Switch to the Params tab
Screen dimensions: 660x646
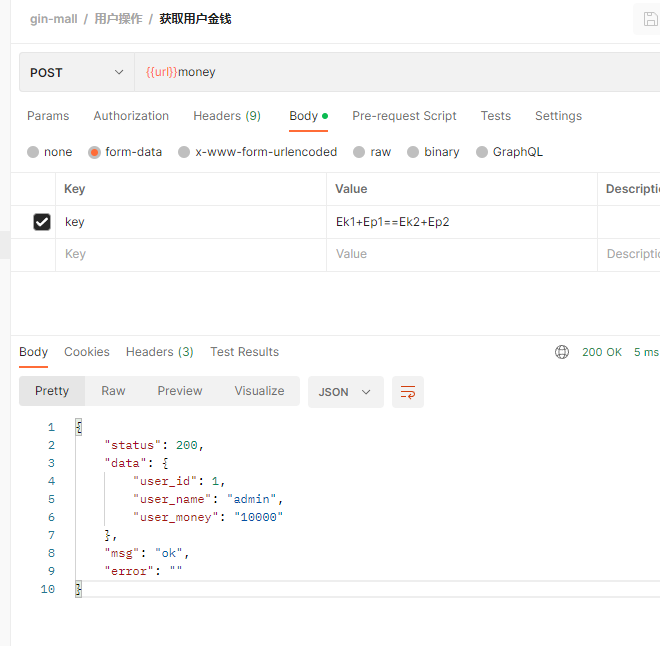coord(47,116)
